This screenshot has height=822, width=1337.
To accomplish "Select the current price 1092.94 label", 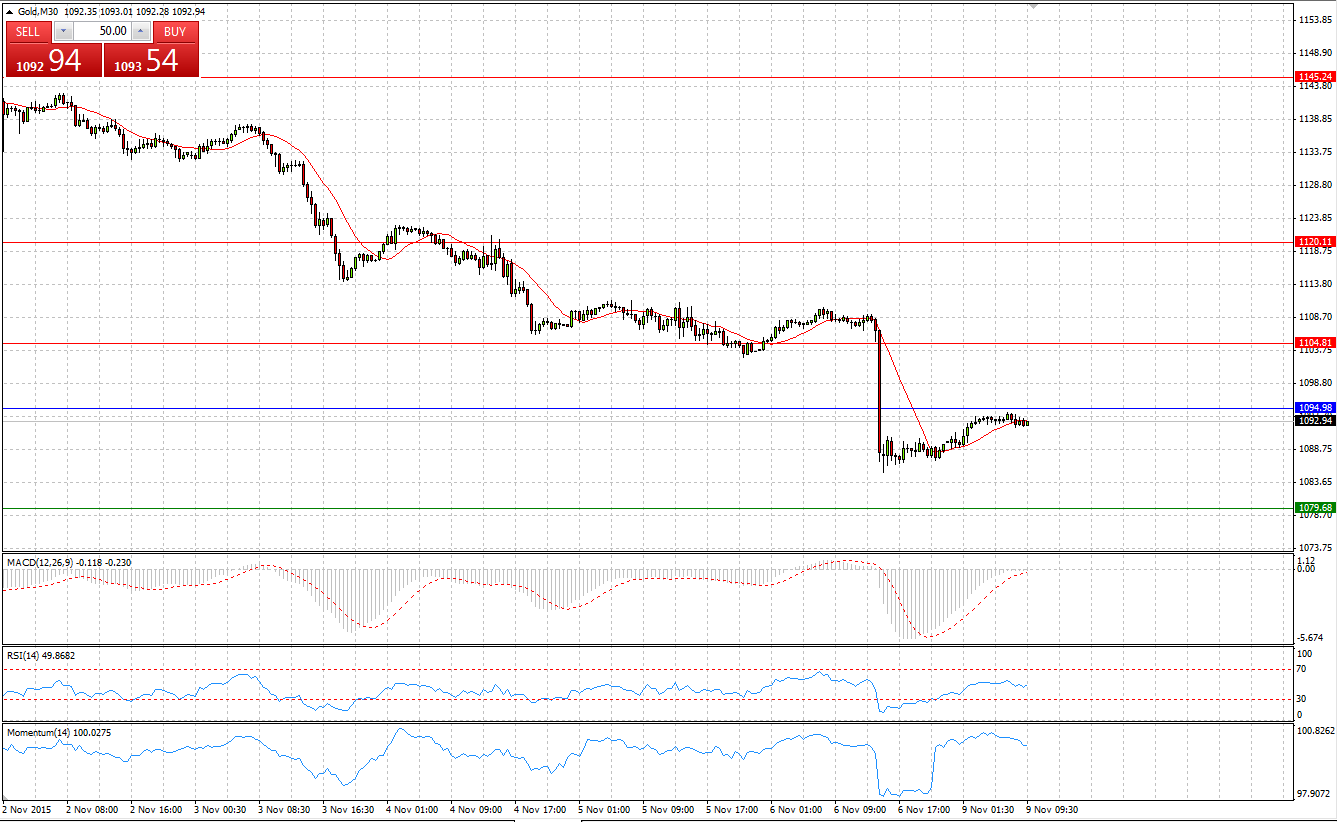I will 1314,421.
